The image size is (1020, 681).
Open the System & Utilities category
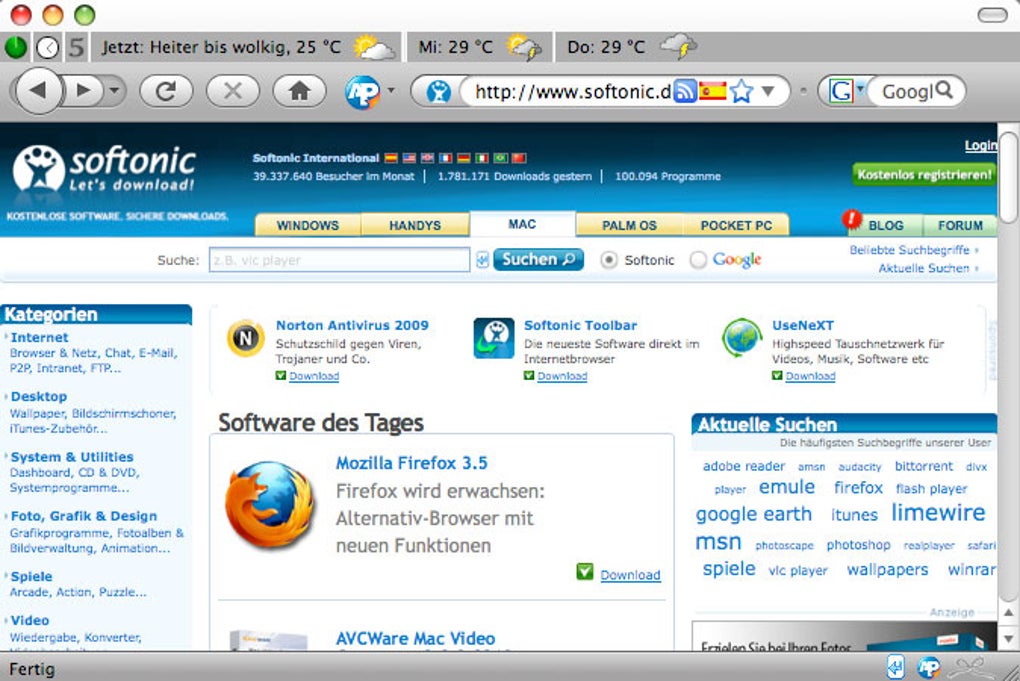pos(72,457)
